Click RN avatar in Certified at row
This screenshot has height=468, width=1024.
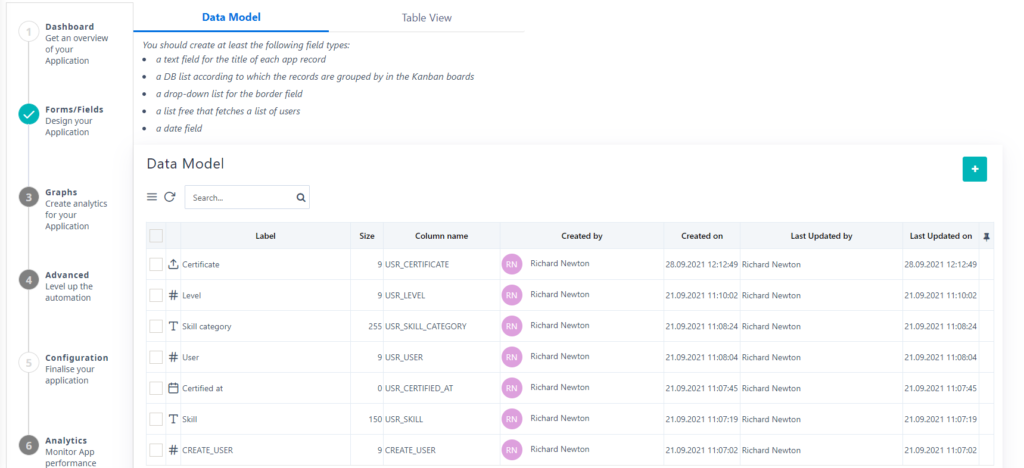click(512, 388)
